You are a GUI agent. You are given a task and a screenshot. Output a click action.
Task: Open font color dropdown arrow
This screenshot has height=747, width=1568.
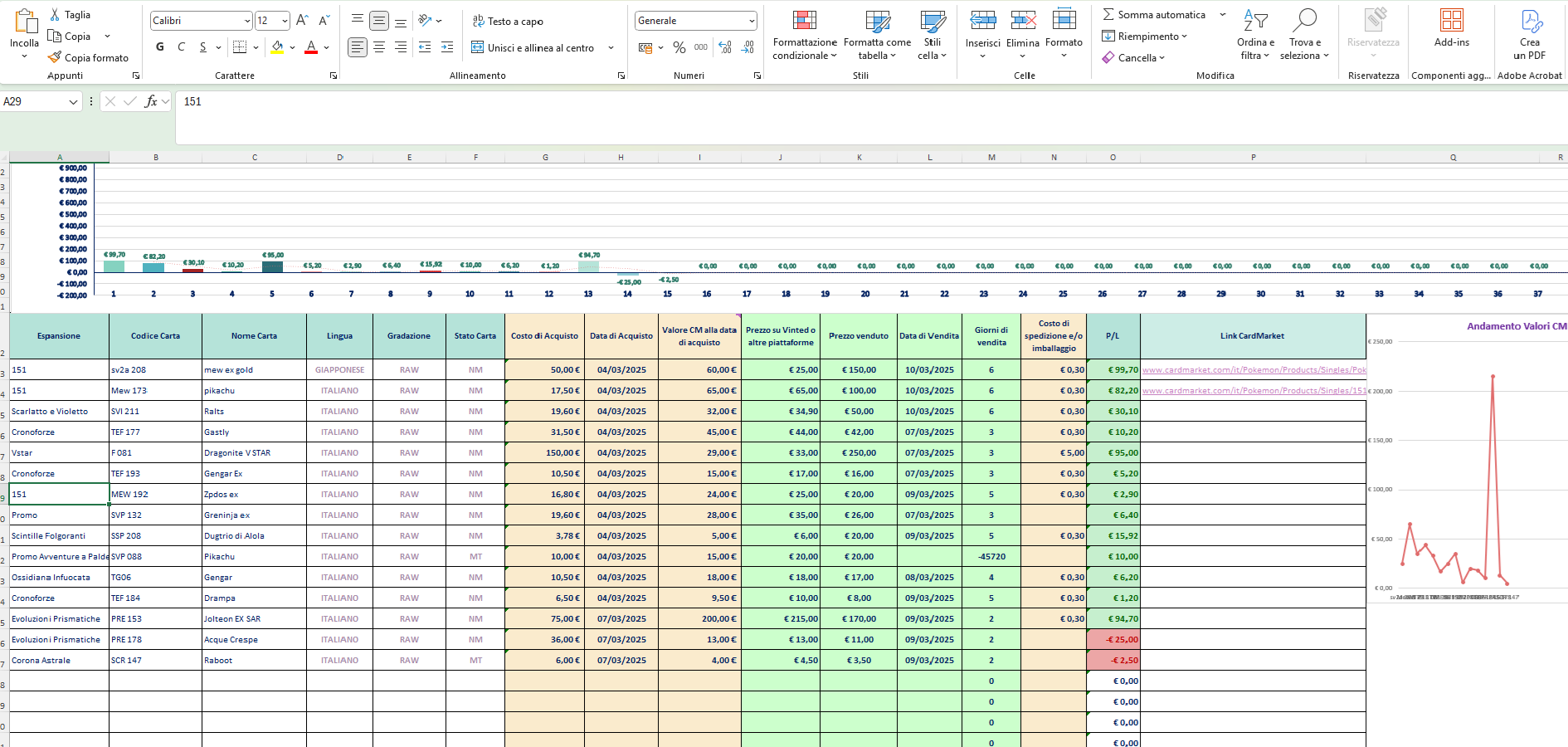click(x=327, y=47)
